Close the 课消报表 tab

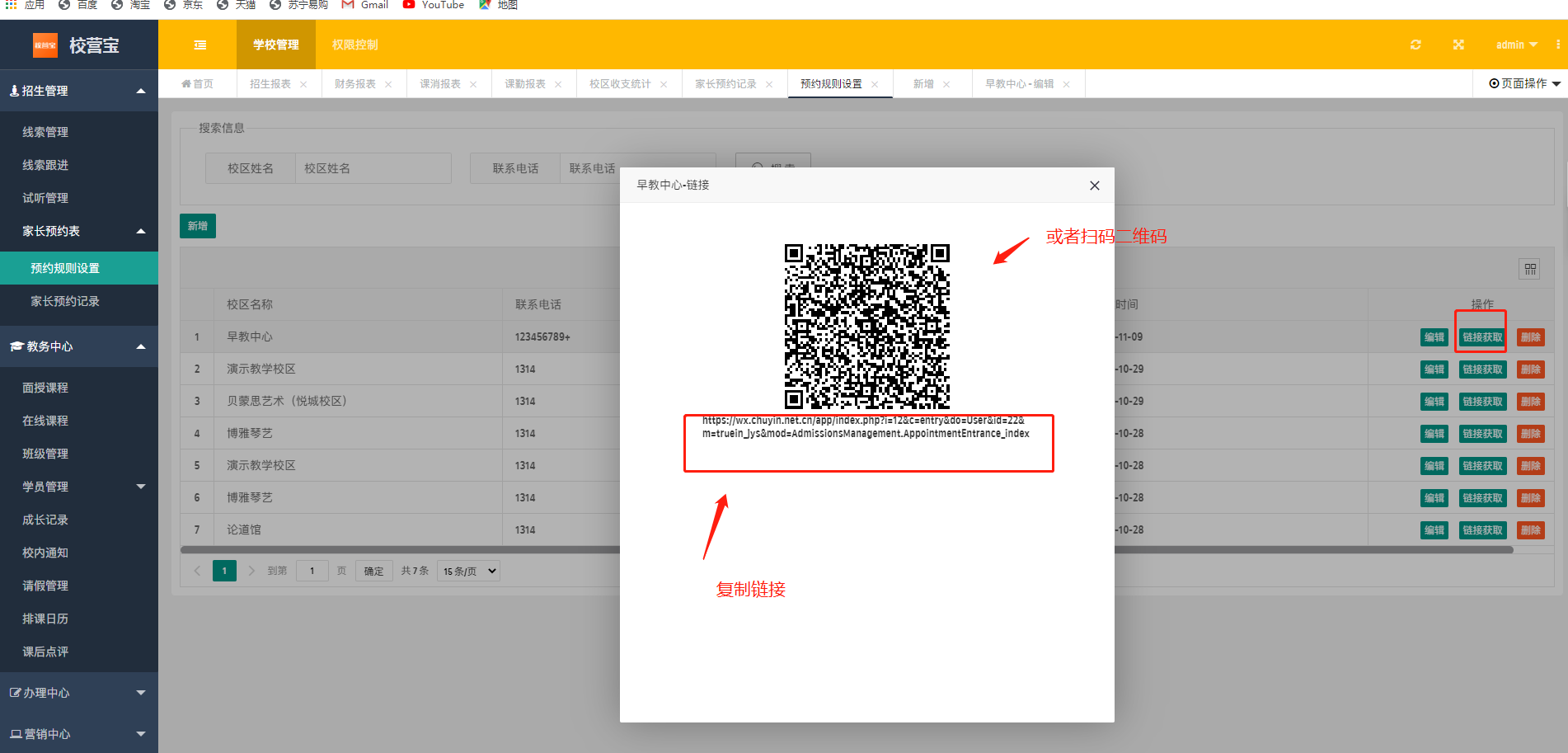tap(473, 84)
